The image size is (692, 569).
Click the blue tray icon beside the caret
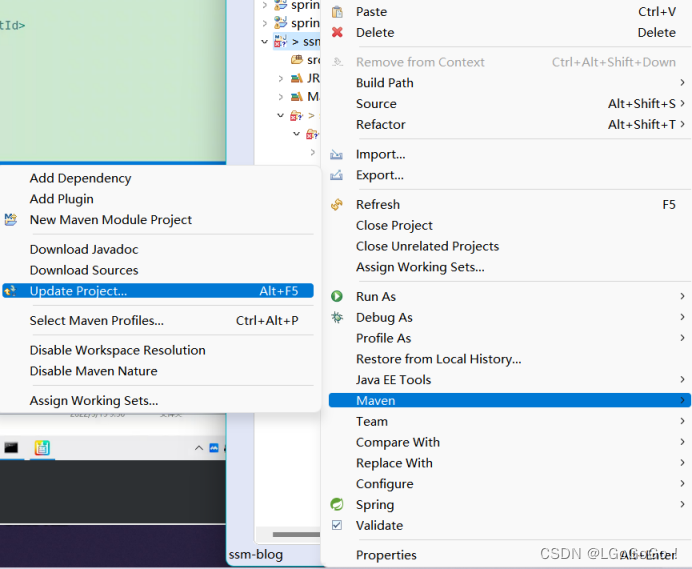click(x=214, y=448)
